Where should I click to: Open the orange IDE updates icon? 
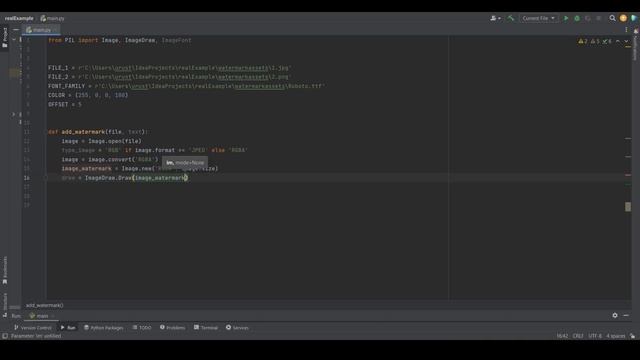coord(623,18)
